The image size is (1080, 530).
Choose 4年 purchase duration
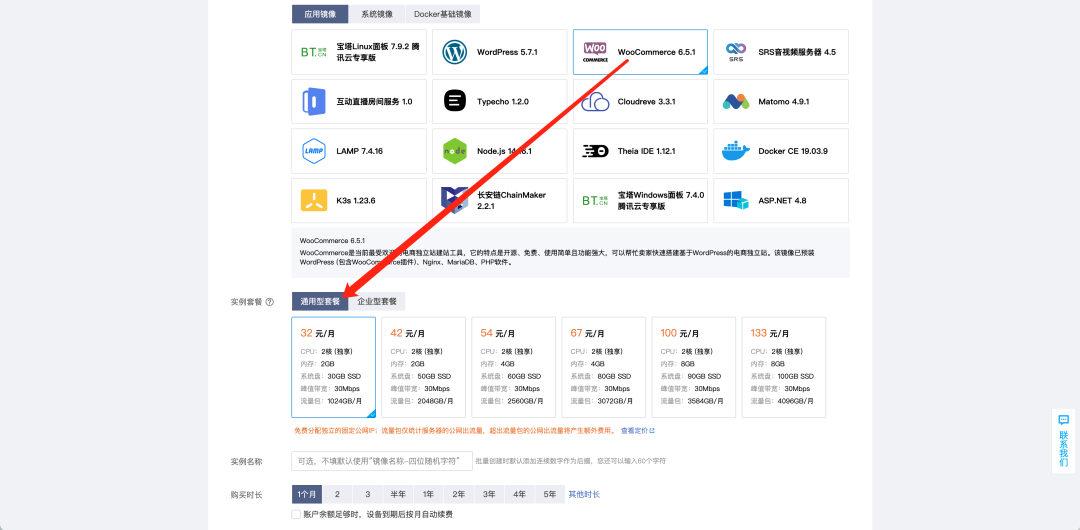[x=519, y=494]
